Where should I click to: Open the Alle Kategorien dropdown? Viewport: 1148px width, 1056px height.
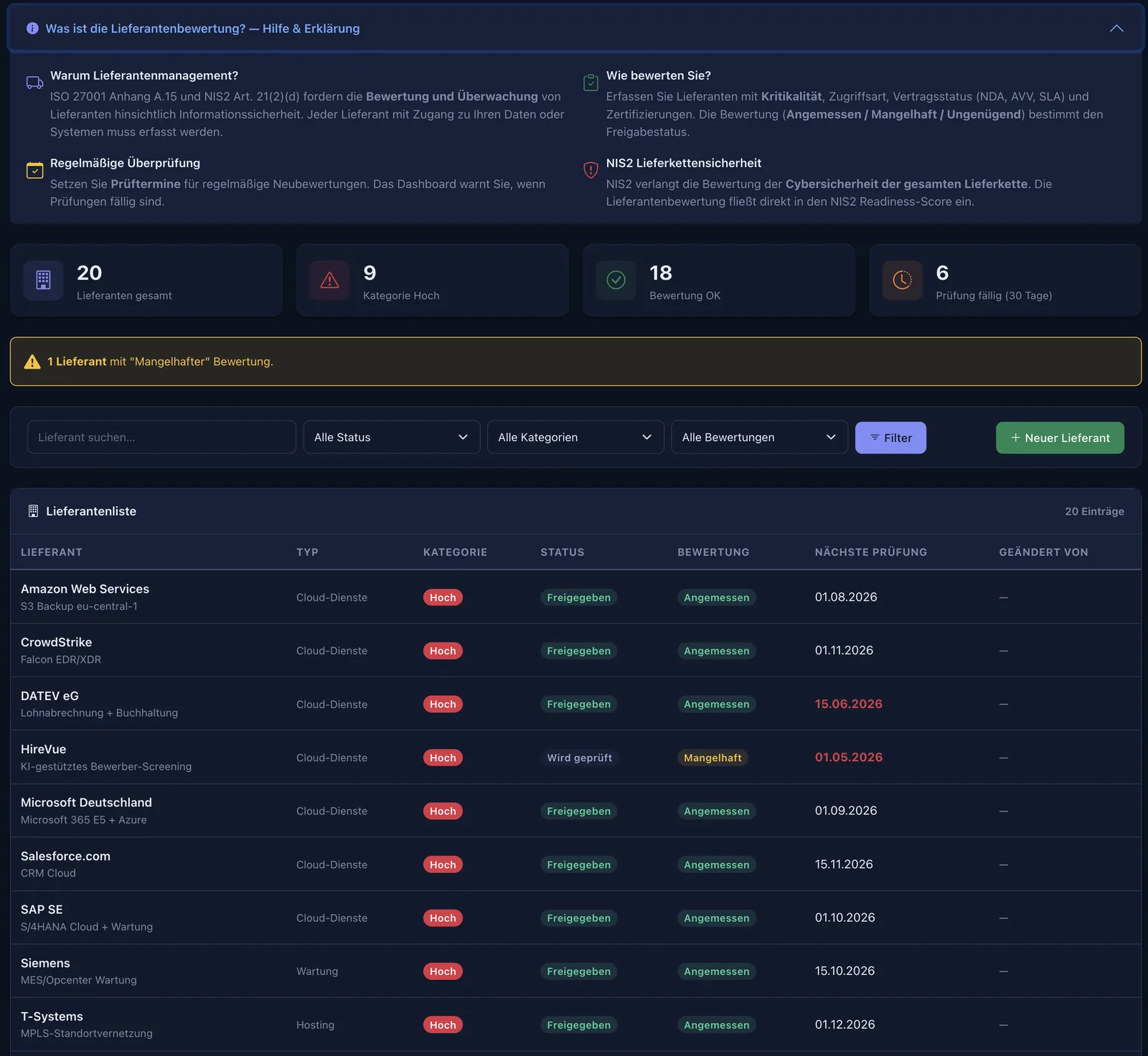575,437
